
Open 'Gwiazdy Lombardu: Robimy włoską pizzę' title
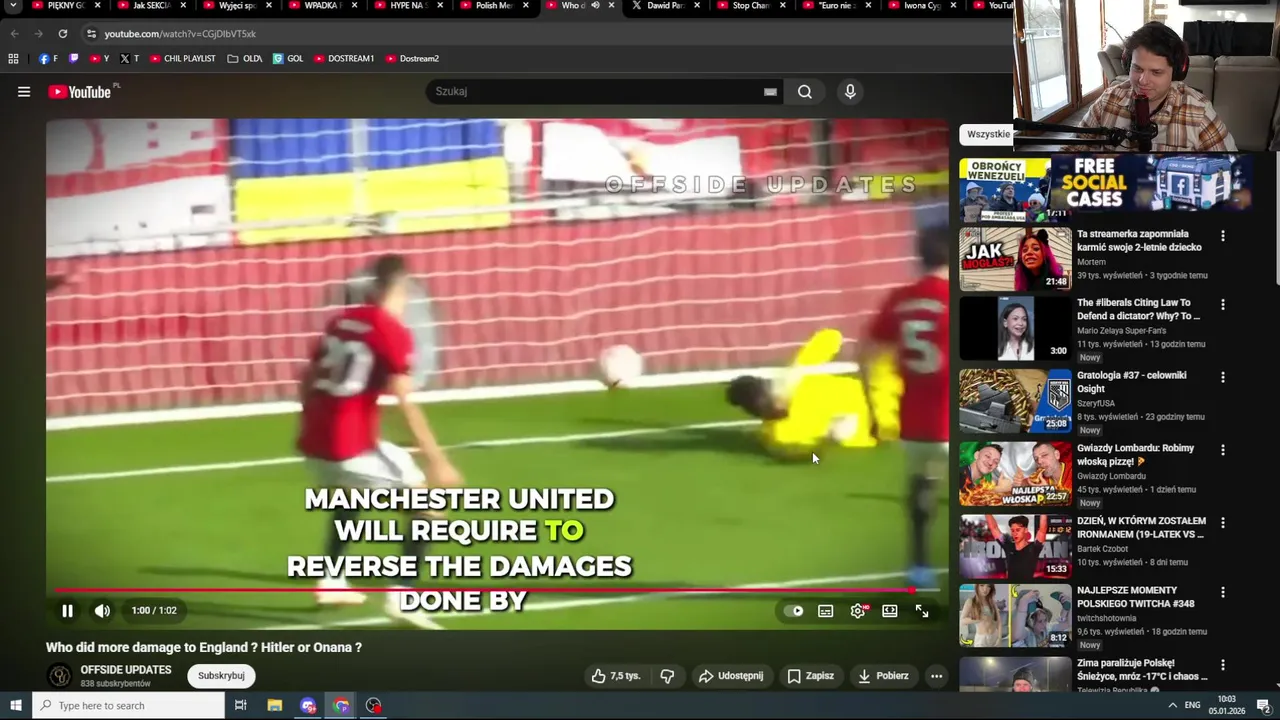1135,455
